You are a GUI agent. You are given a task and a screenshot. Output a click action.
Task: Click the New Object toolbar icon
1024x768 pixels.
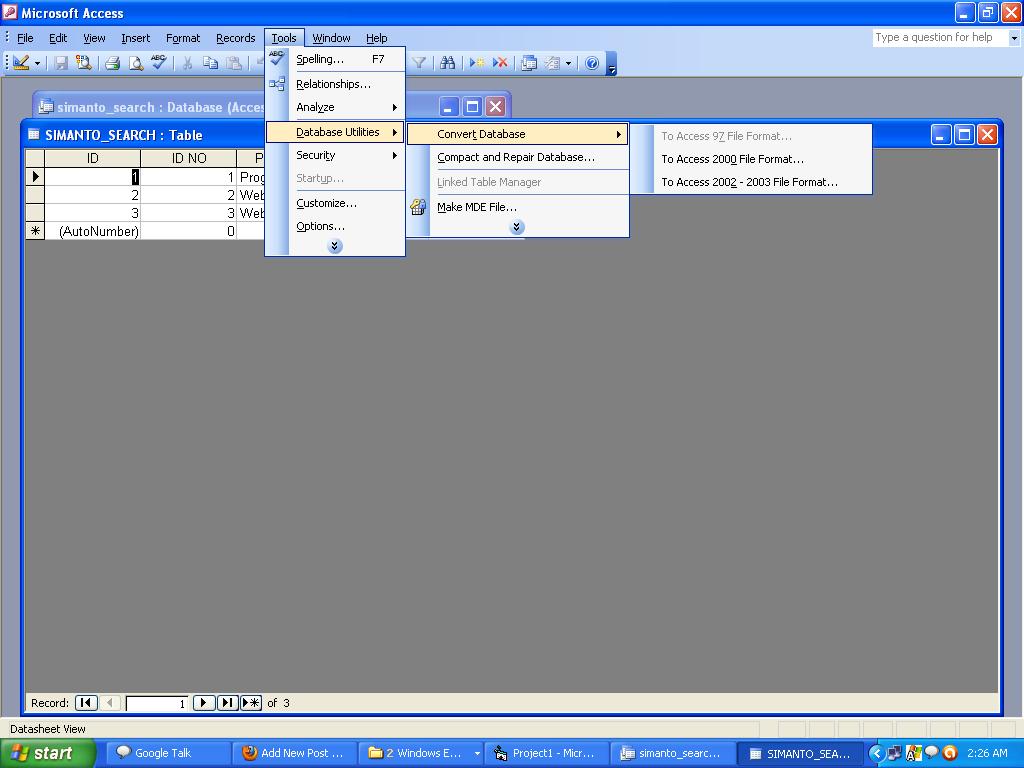click(552, 63)
